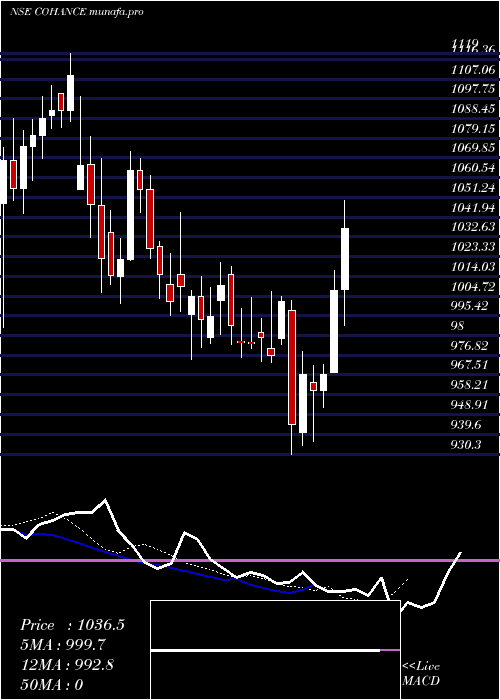Click the <<Live MACD label
This screenshot has height=700, width=500.
click(x=421, y=674)
